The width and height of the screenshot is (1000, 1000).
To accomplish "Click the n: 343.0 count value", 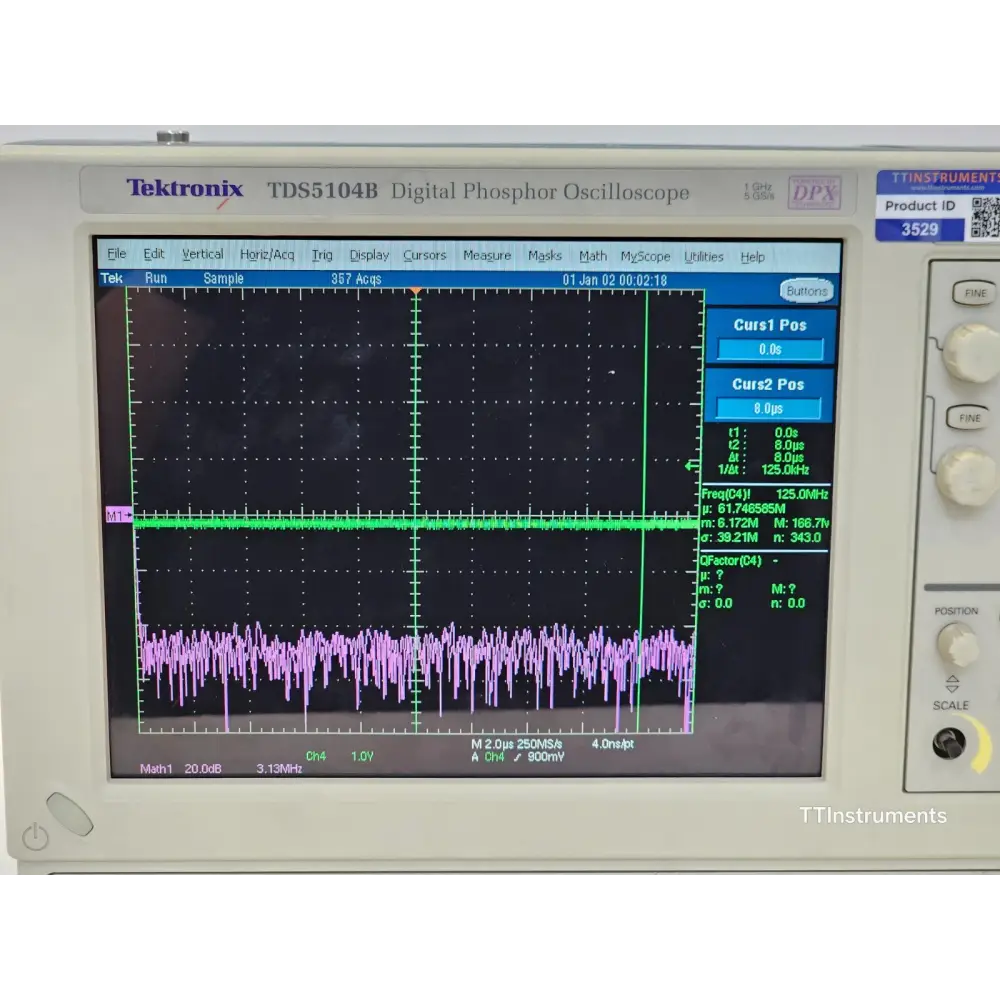I will point(797,538).
